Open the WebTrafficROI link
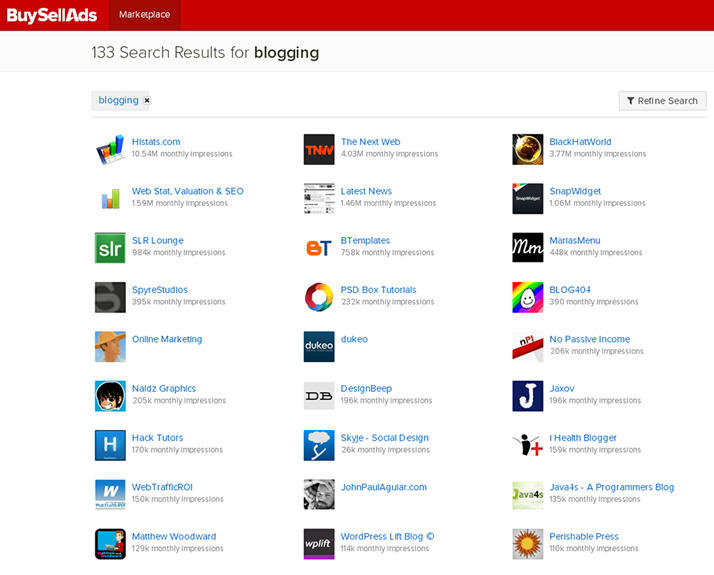Image resolution: width=714 pixels, height=575 pixels. [x=162, y=487]
